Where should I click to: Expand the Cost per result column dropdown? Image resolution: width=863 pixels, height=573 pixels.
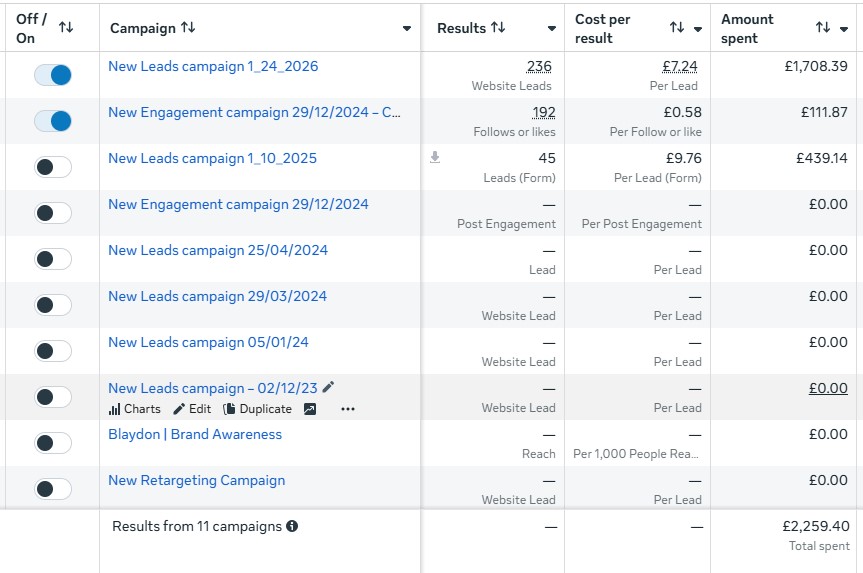[698, 29]
